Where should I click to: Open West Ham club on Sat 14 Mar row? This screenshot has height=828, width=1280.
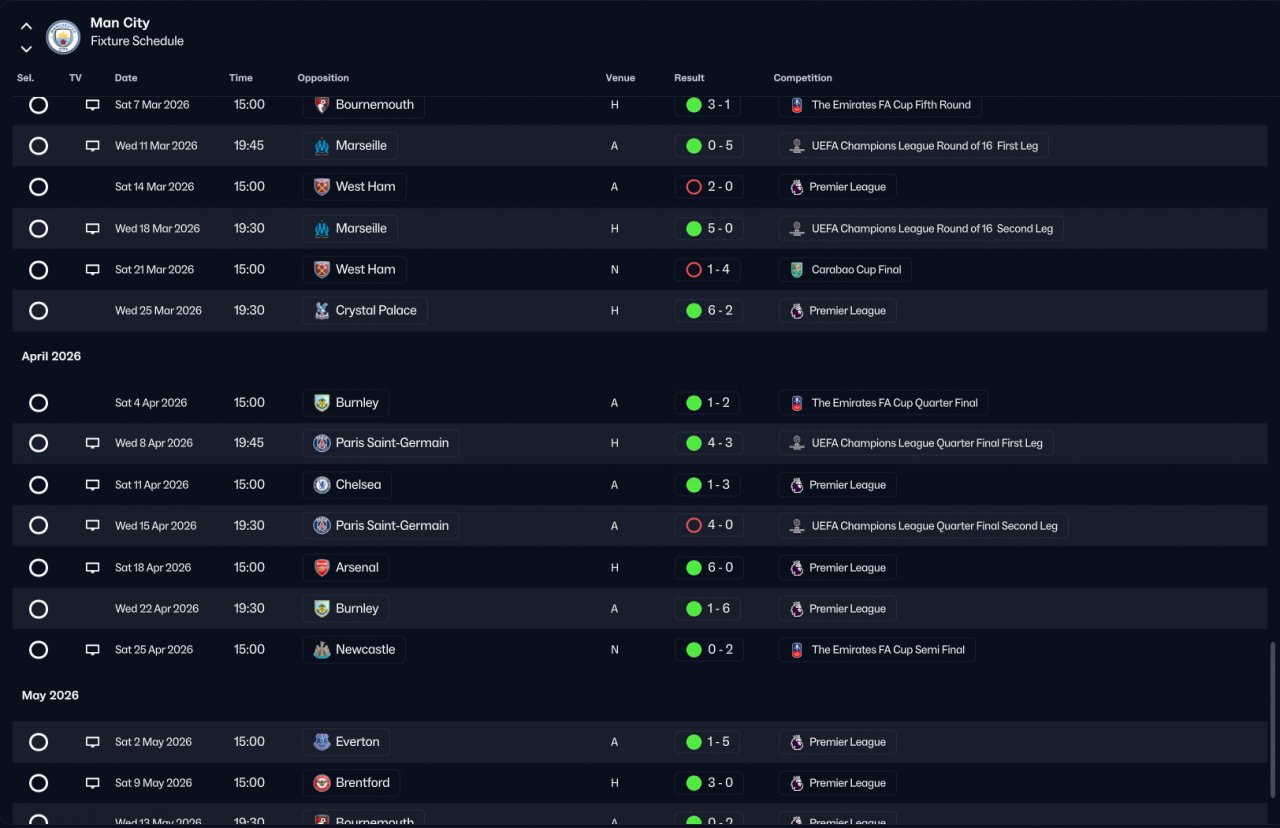tap(355, 187)
